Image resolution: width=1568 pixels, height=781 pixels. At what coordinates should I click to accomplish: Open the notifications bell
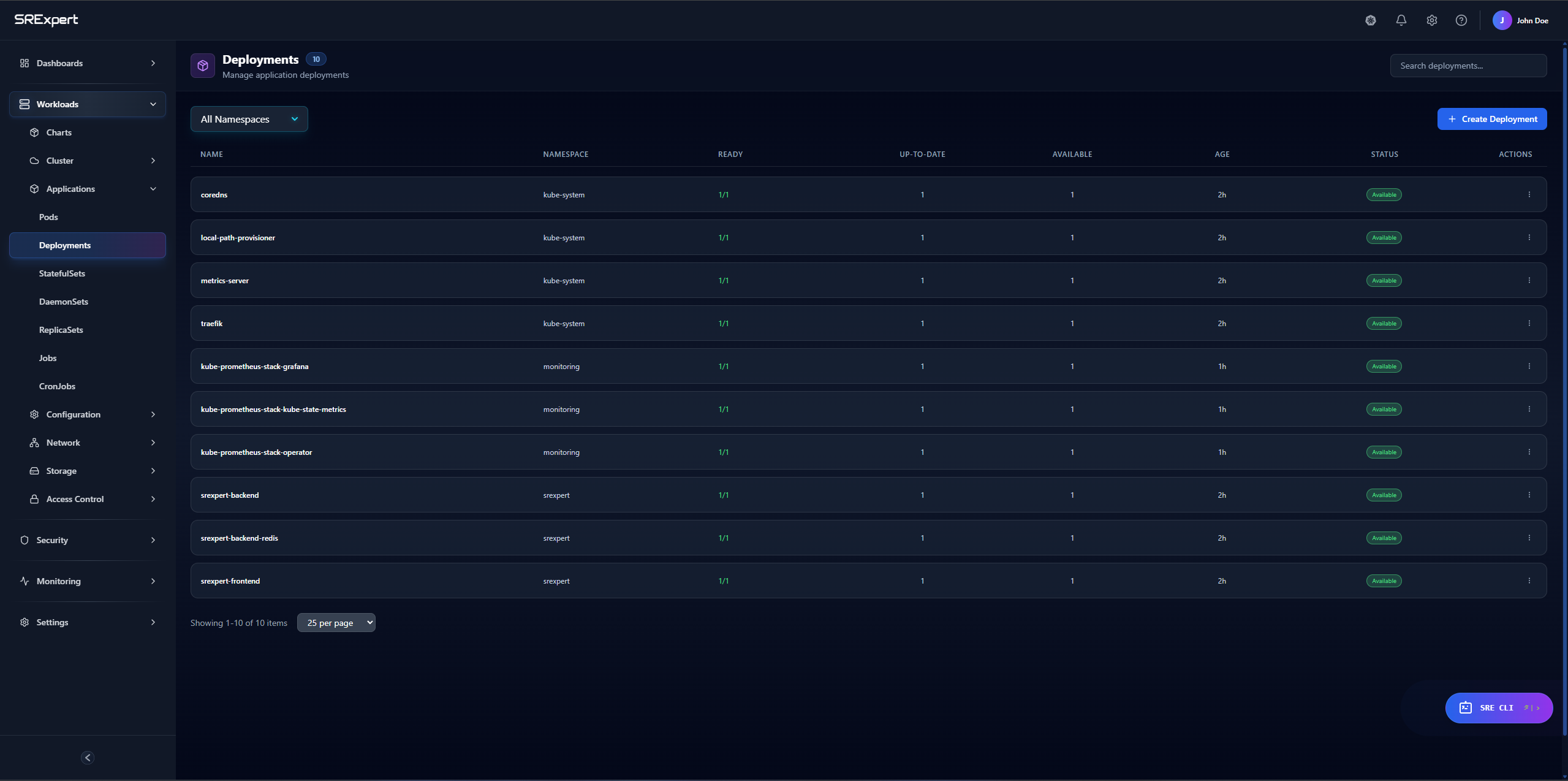point(1401,20)
